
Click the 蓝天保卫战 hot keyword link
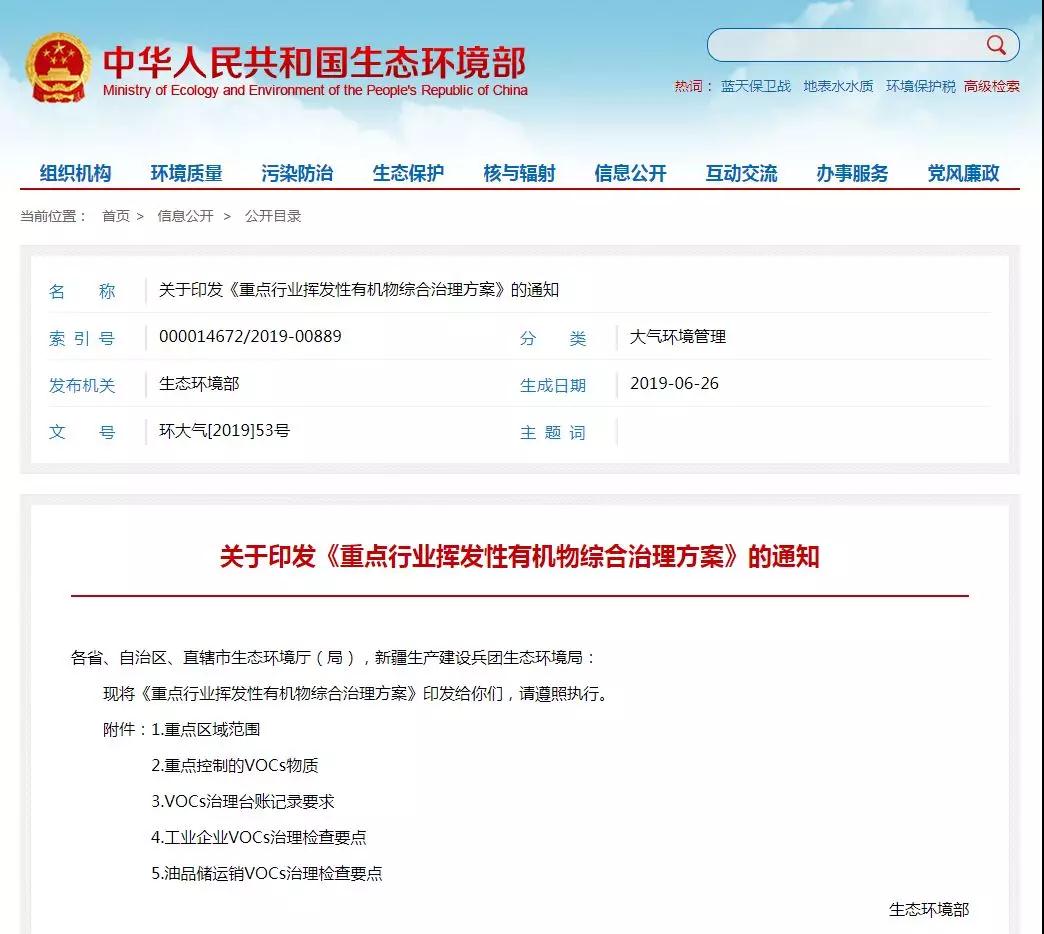pos(756,86)
